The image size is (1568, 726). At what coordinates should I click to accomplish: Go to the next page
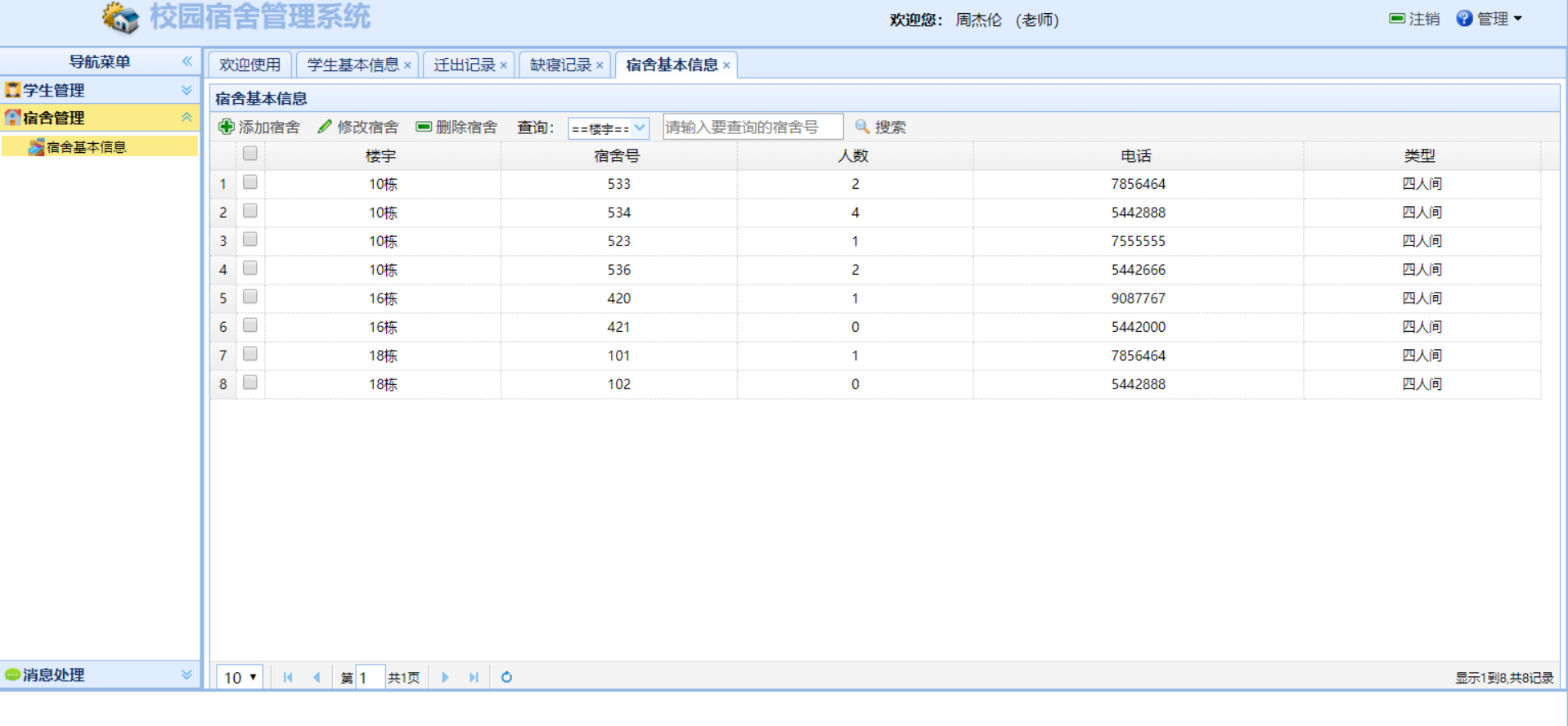click(x=445, y=677)
